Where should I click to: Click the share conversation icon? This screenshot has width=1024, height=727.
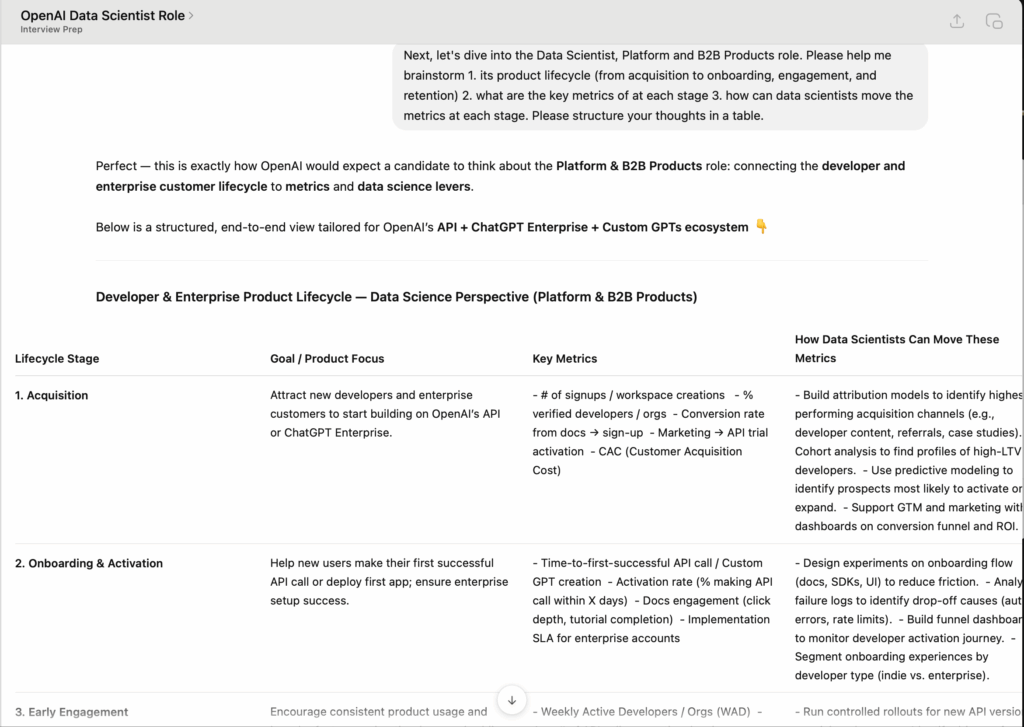tap(957, 21)
